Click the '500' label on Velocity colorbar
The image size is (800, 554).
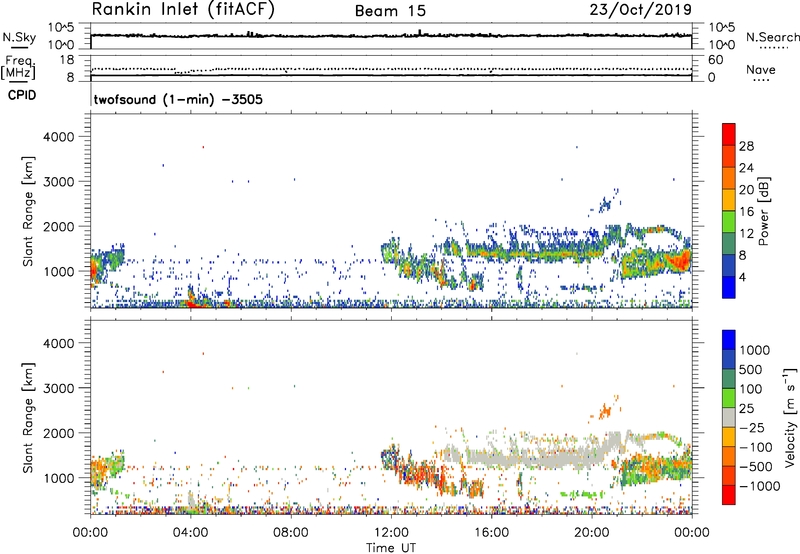click(750, 370)
